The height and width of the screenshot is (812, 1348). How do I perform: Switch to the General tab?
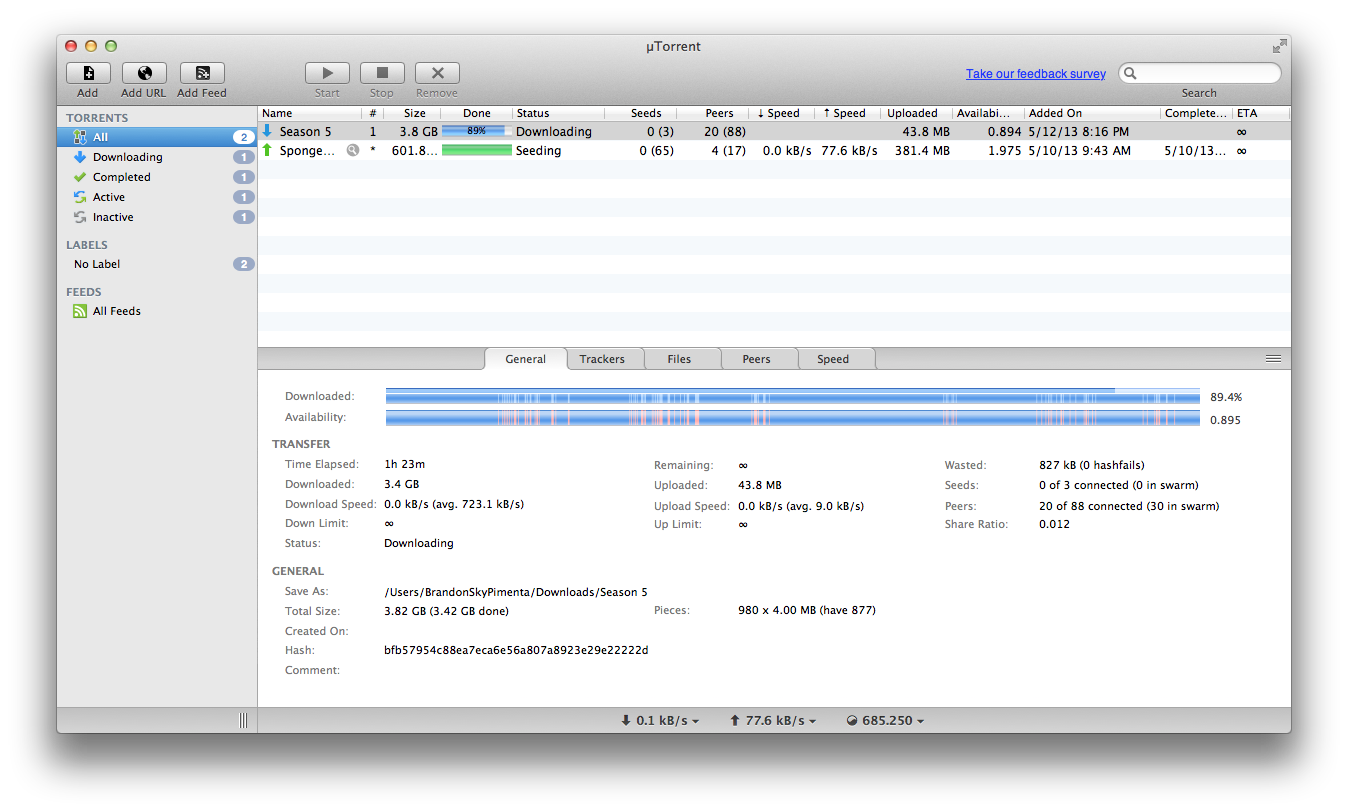point(525,359)
